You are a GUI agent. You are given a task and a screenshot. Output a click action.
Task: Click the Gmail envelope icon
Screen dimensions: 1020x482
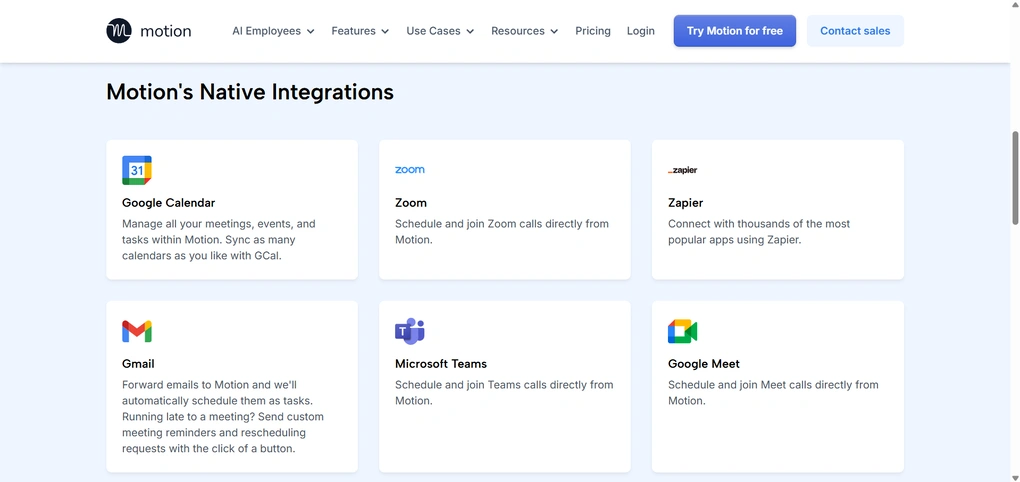coord(137,332)
